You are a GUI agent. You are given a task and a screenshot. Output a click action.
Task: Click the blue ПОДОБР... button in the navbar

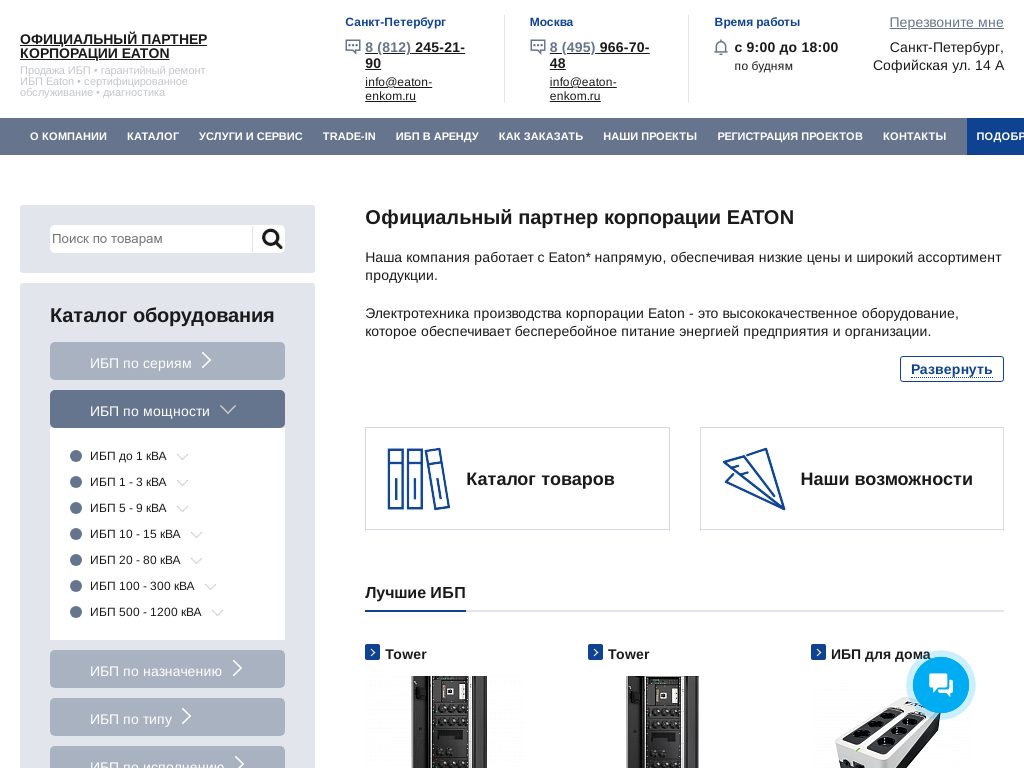(995, 136)
